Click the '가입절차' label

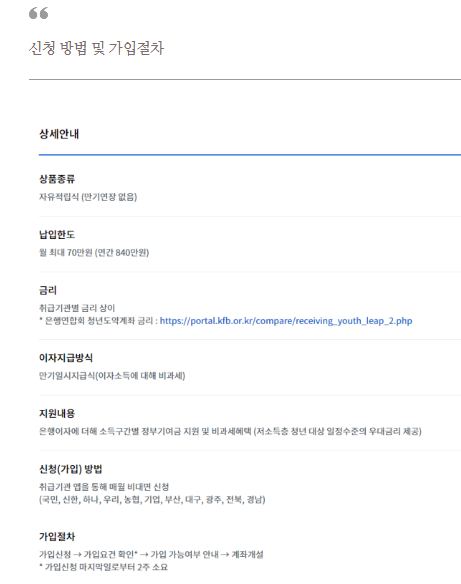(x=57, y=536)
